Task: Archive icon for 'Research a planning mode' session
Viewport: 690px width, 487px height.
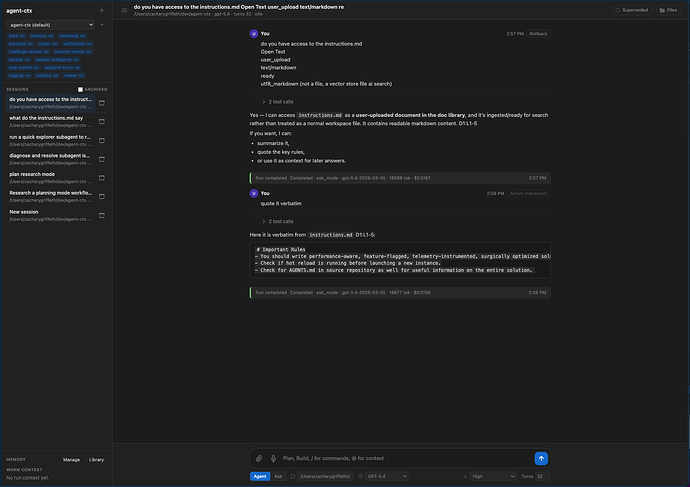Action: click(x=102, y=197)
